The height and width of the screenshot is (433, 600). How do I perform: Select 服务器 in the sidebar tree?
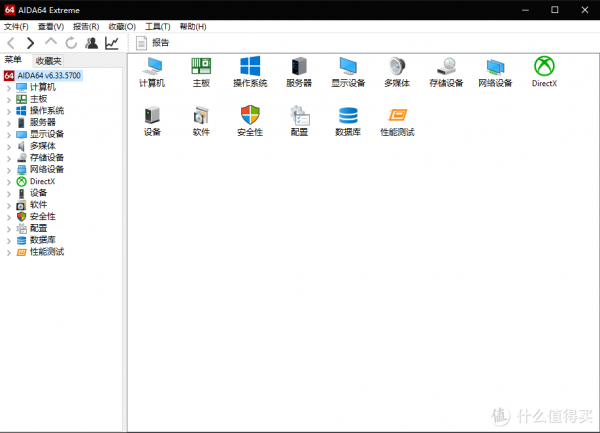point(42,122)
